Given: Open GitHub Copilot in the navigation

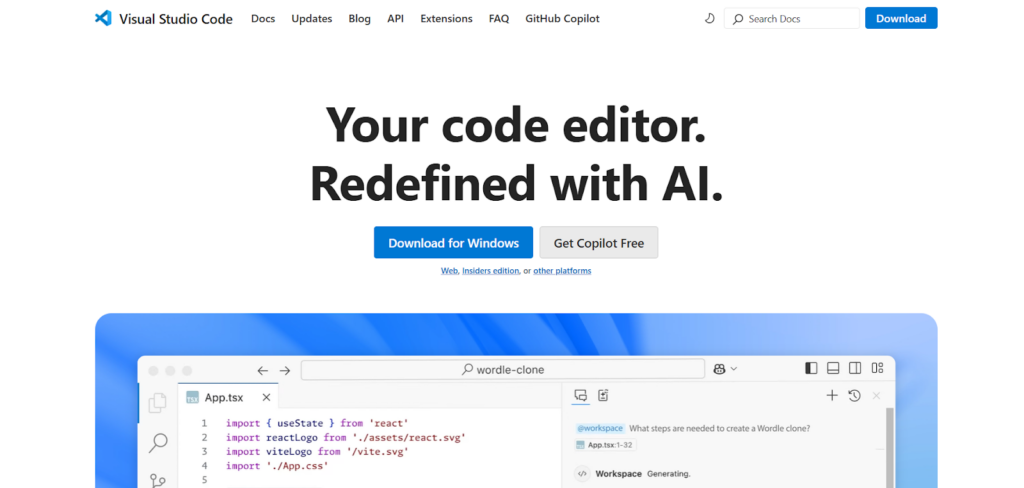Looking at the screenshot, I should [562, 19].
